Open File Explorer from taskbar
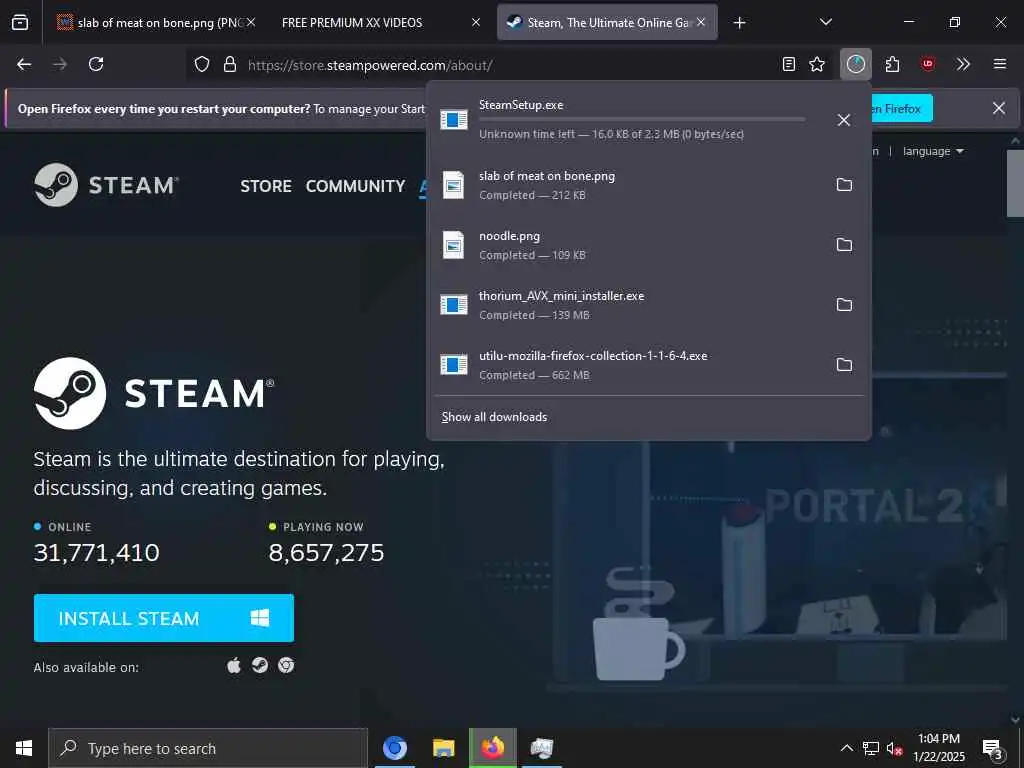Viewport: 1024px width, 768px height. (x=443, y=748)
